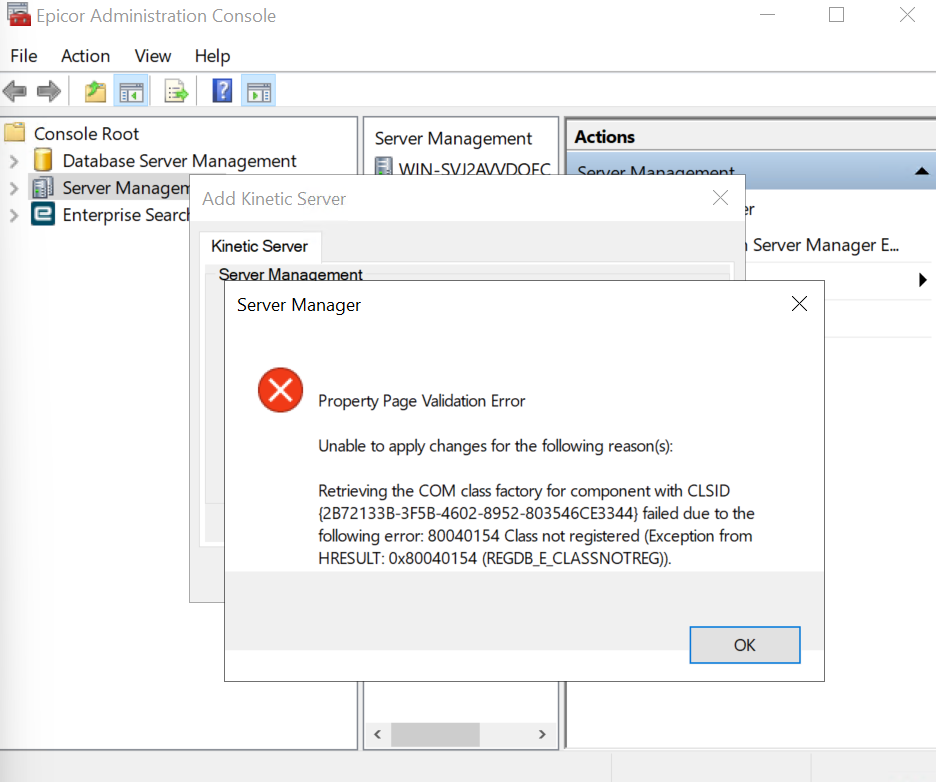Click the Server Management column header
936x782 pixels.
[453, 138]
